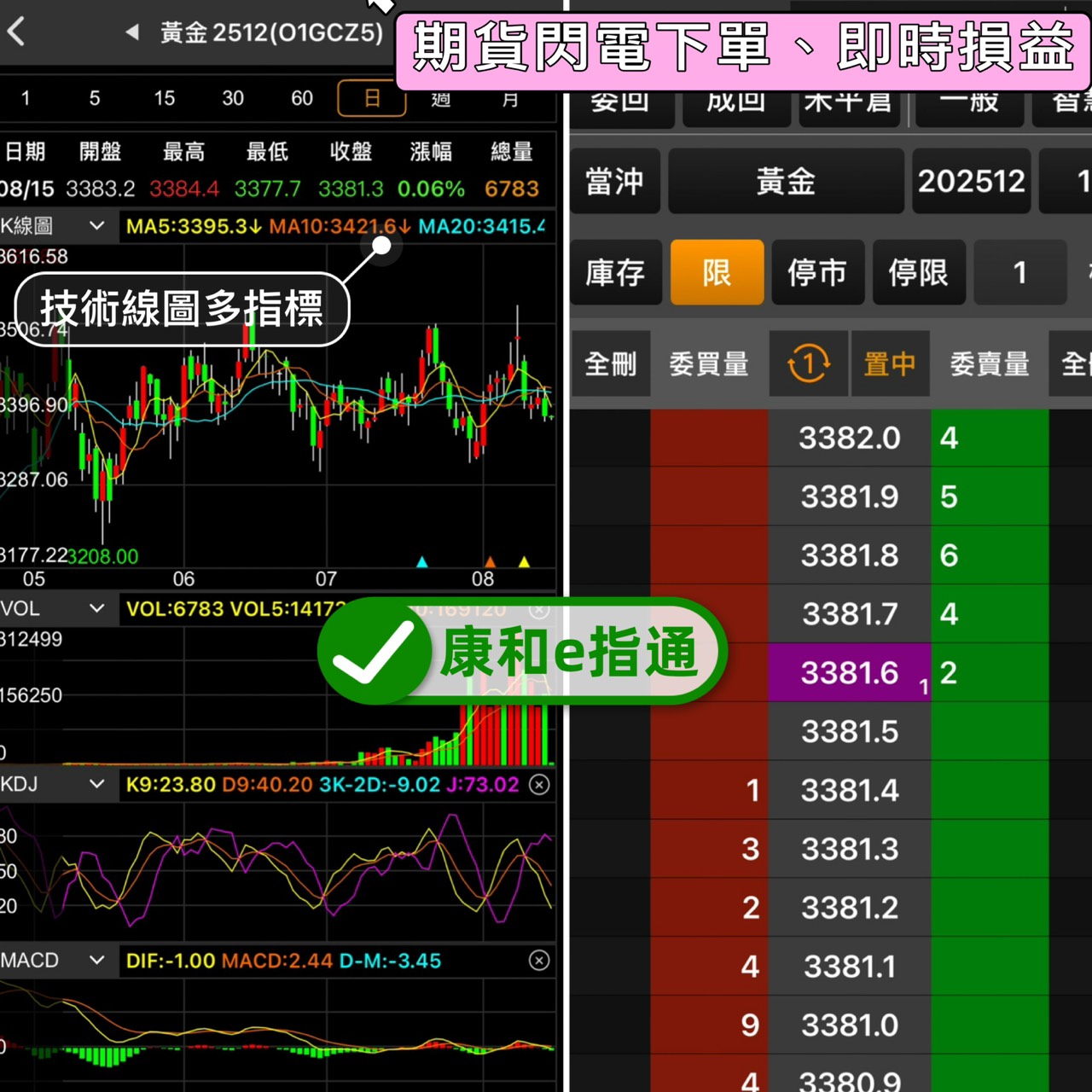The width and height of the screenshot is (1092, 1092).
Task: Tap red buy cell at 3381.4
Action: [x=710, y=790]
